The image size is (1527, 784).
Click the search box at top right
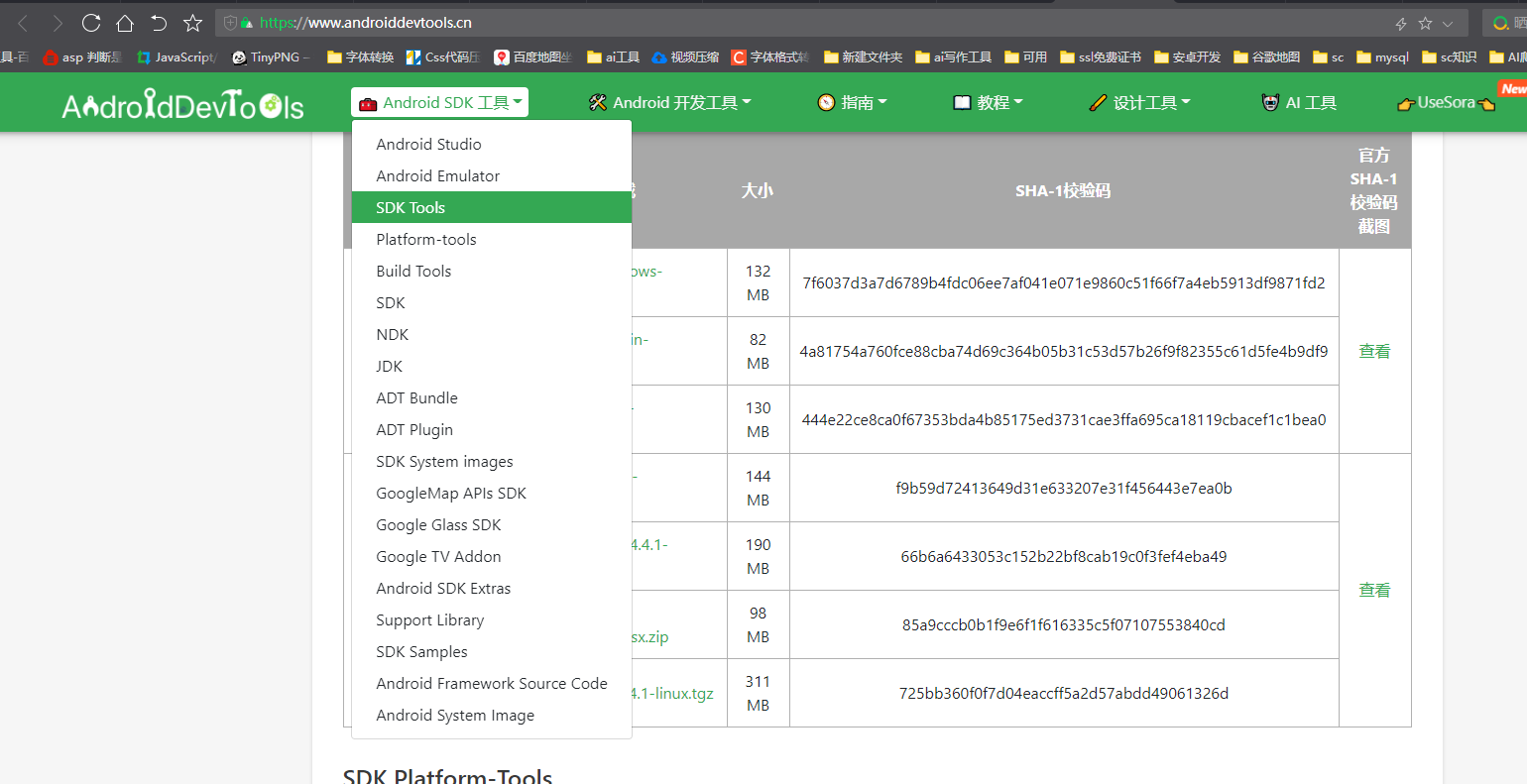click(x=1505, y=23)
